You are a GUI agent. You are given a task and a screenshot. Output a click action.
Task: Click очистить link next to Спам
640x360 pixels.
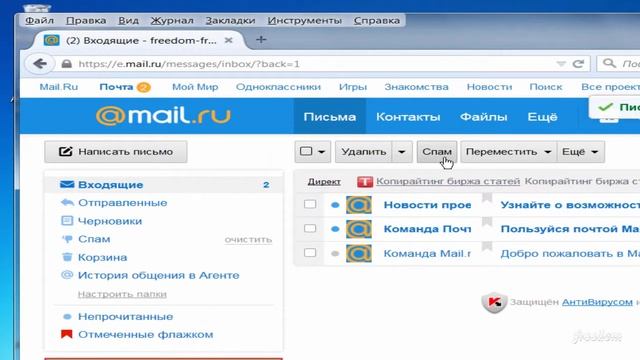click(248, 240)
